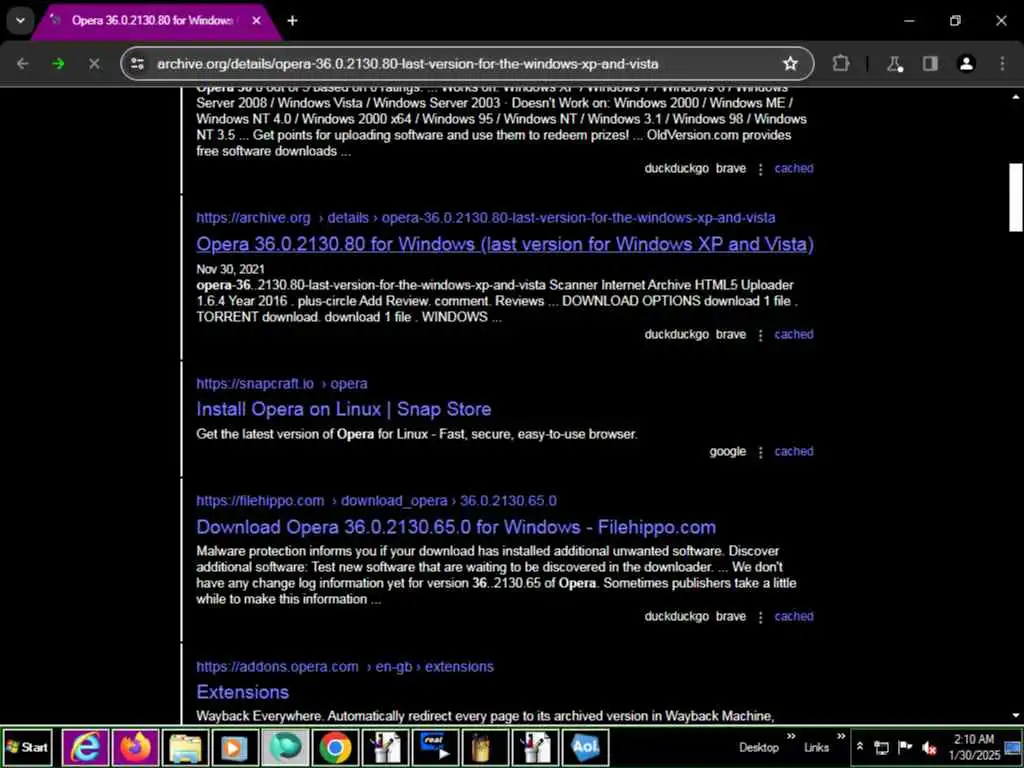Open the clock showing 2:10 AM
The width and height of the screenshot is (1024, 768).
[974, 747]
